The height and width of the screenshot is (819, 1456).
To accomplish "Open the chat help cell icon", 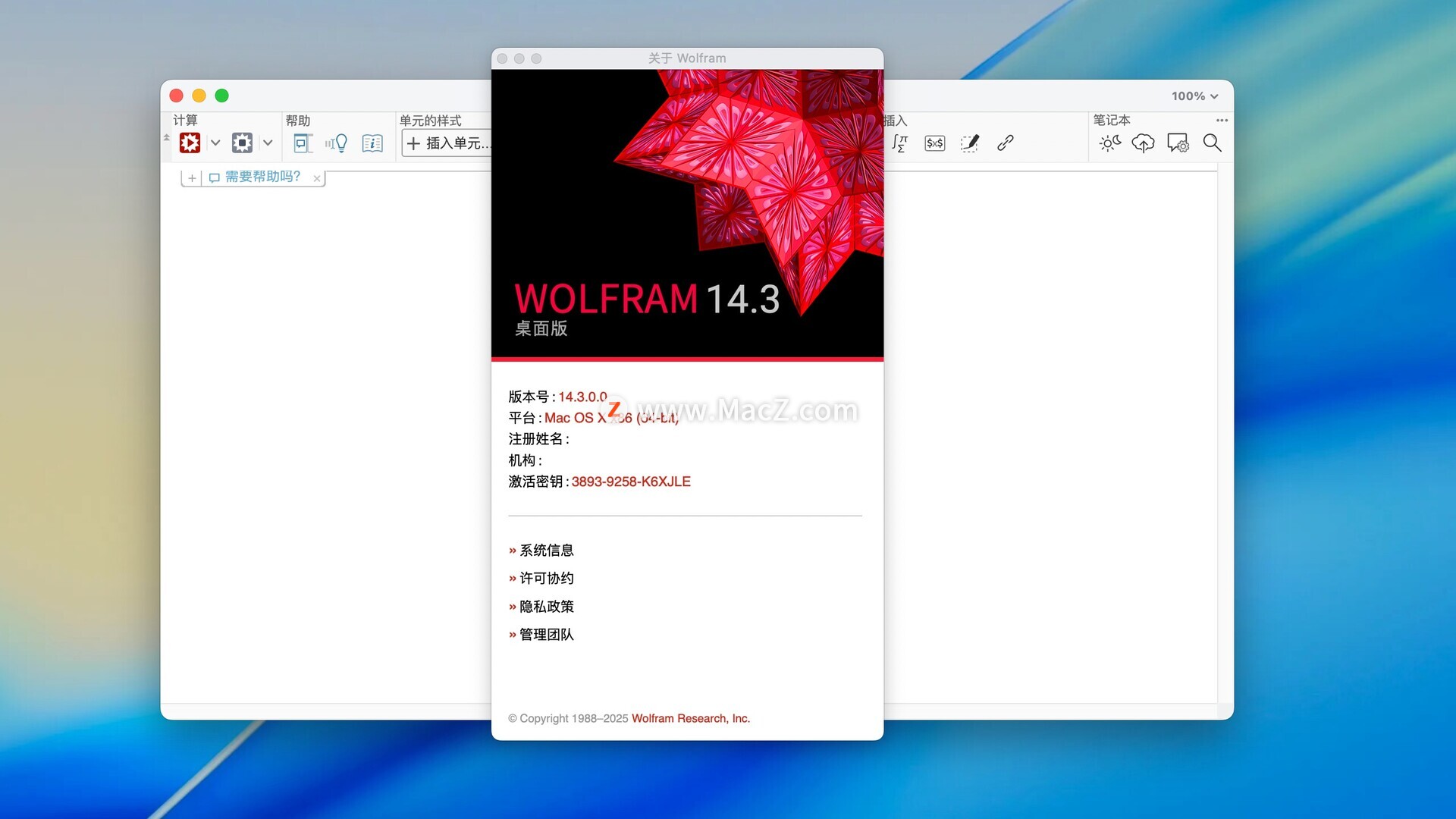I will 303,143.
